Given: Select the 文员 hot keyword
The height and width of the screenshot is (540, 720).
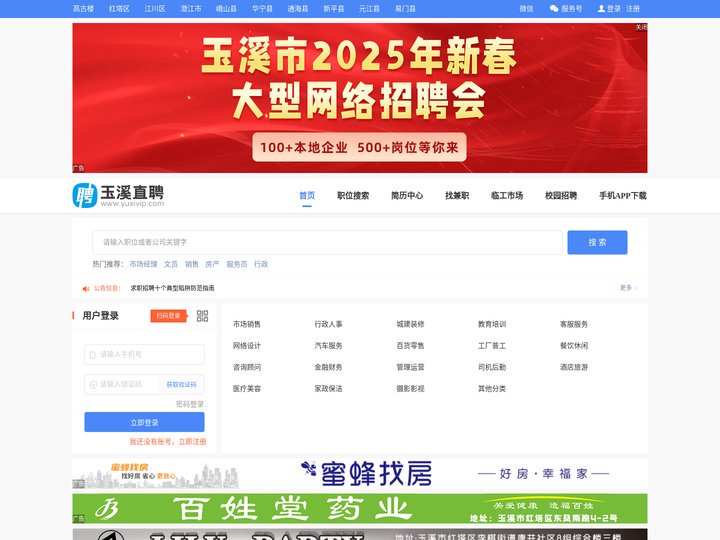Looking at the screenshot, I should (171, 264).
